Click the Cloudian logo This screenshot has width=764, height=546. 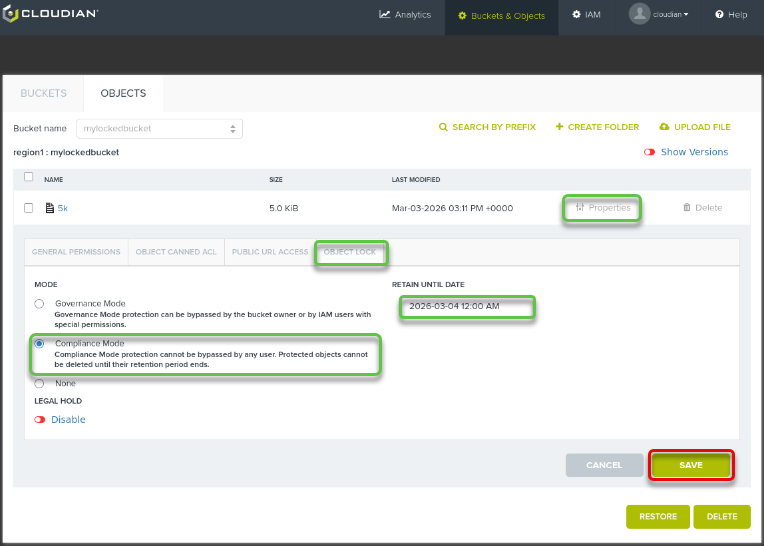pyautogui.click(x=50, y=14)
